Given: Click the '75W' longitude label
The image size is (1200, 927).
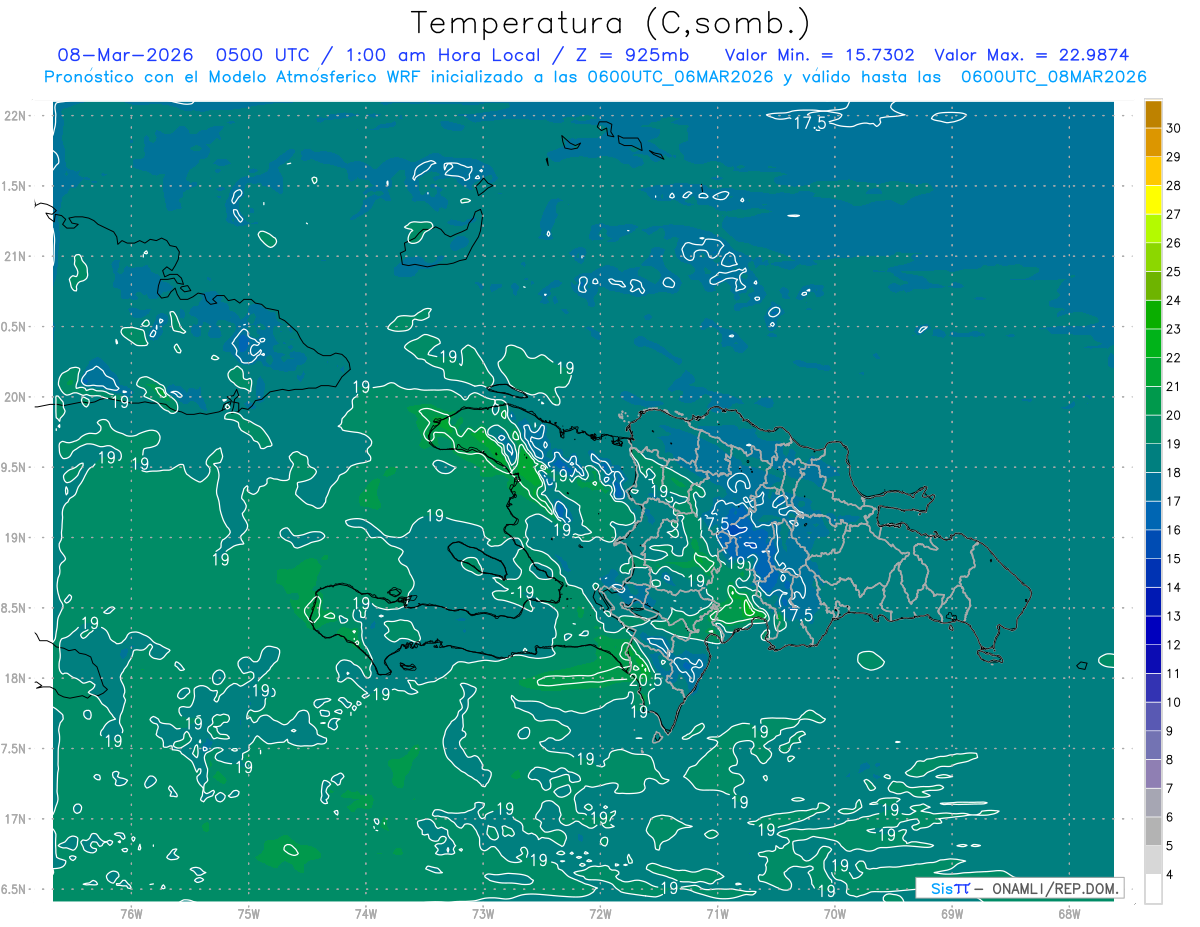Looking at the screenshot, I should tap(249, 913).
